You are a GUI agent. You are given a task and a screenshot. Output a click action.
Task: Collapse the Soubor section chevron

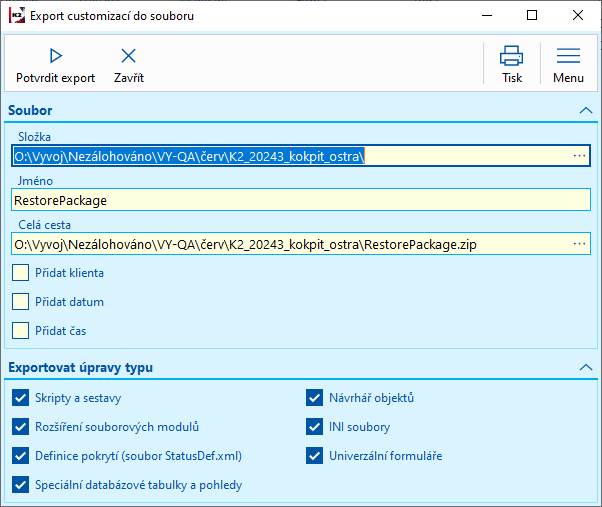coord(585,111)
